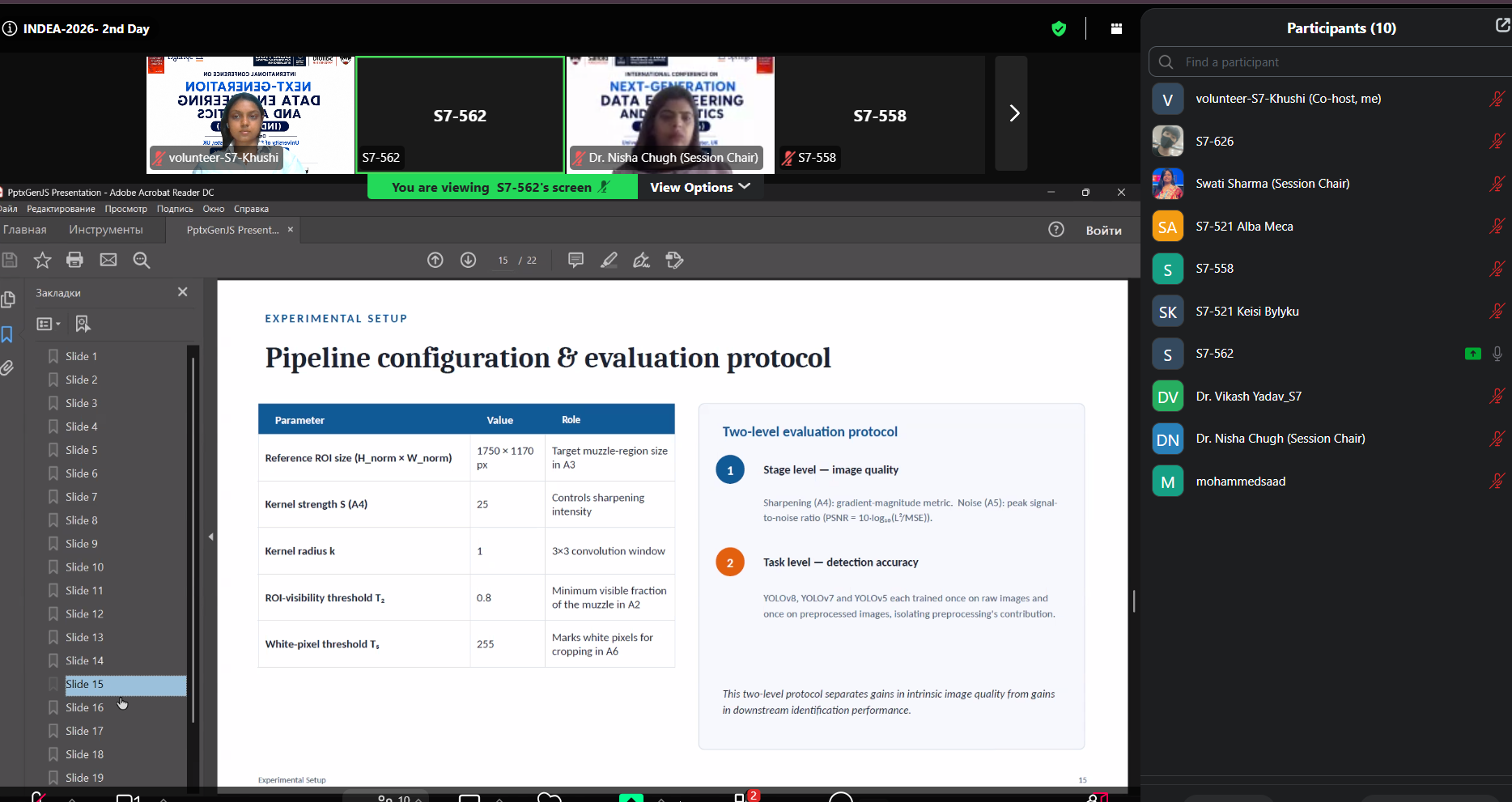The height and width of the screenshot is (802, 1512).
Task: Select Slide 16 bookmark
Action: click(x=84, y=707)
